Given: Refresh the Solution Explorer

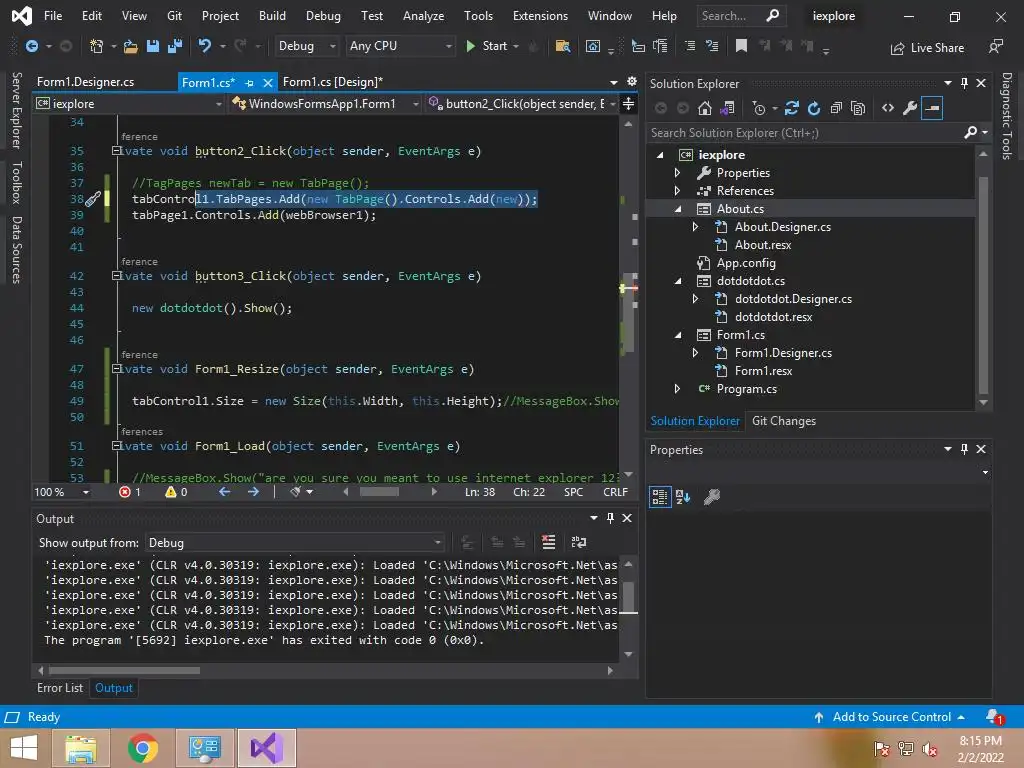Looking at the screenshot, I should tap(814, 108).
